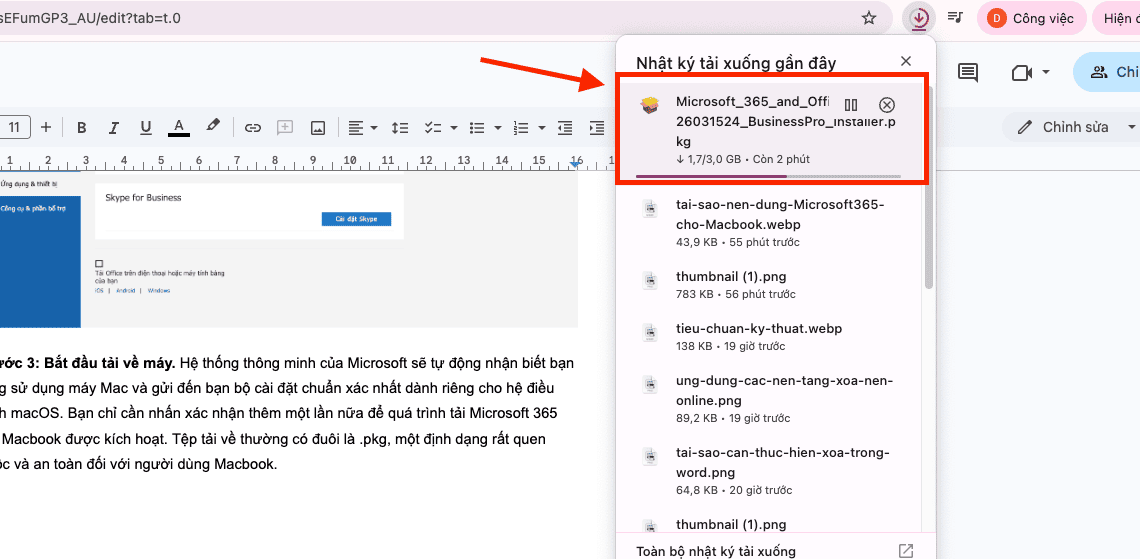Expand the video call dropdown arrow

pos(1045,72)
